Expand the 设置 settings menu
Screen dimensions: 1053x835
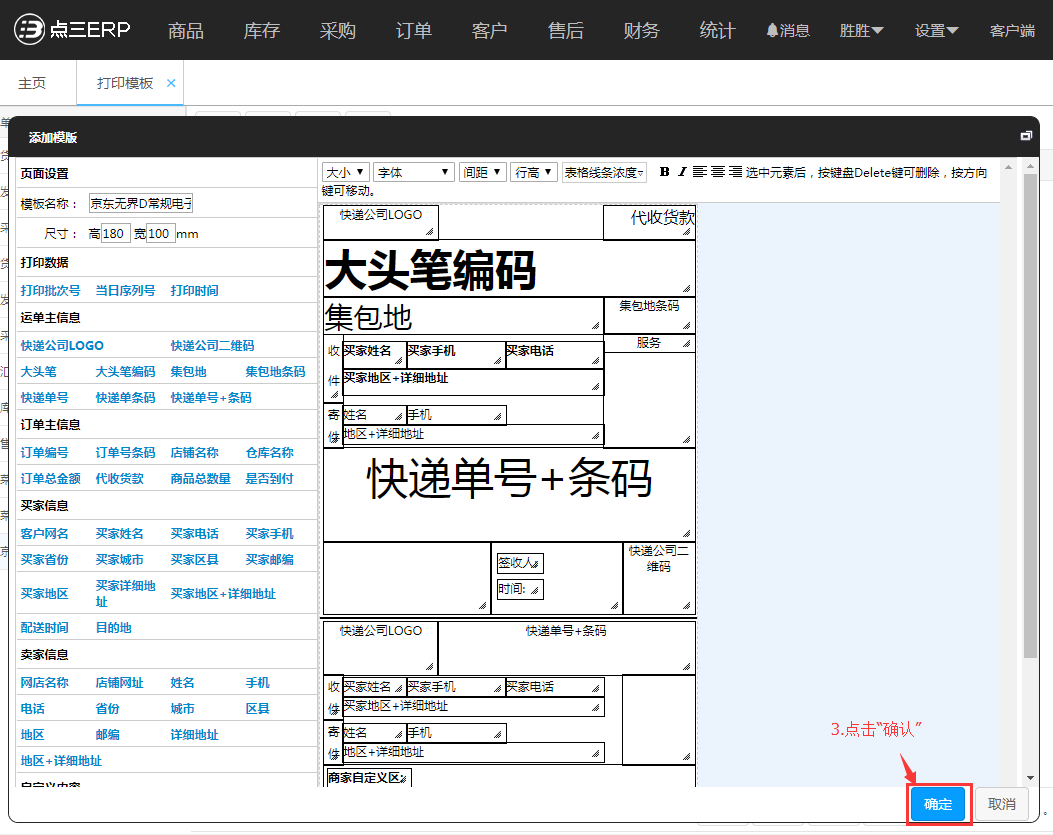(x=936, y=31)
